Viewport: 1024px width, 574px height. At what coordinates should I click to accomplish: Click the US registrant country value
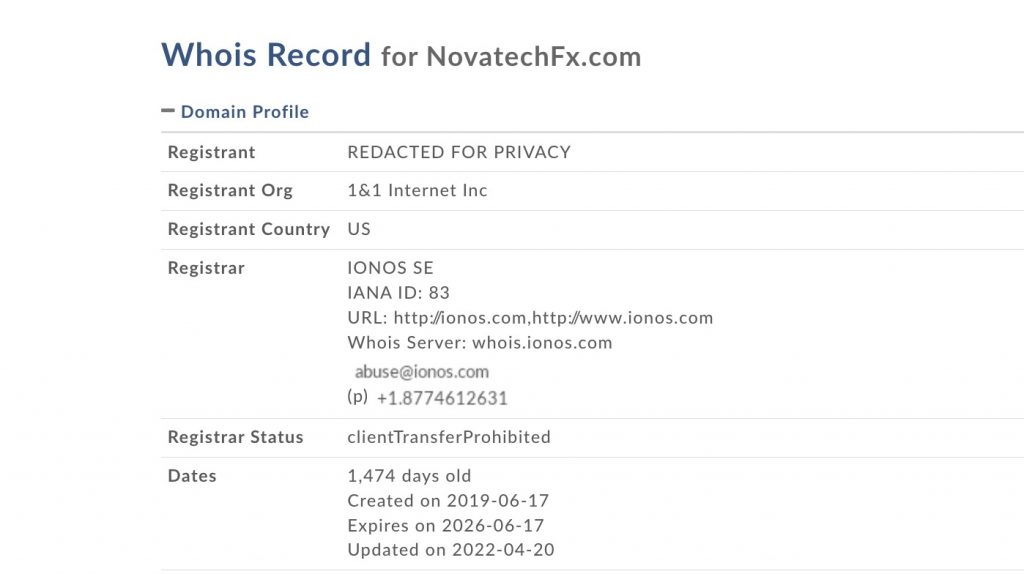359,229
